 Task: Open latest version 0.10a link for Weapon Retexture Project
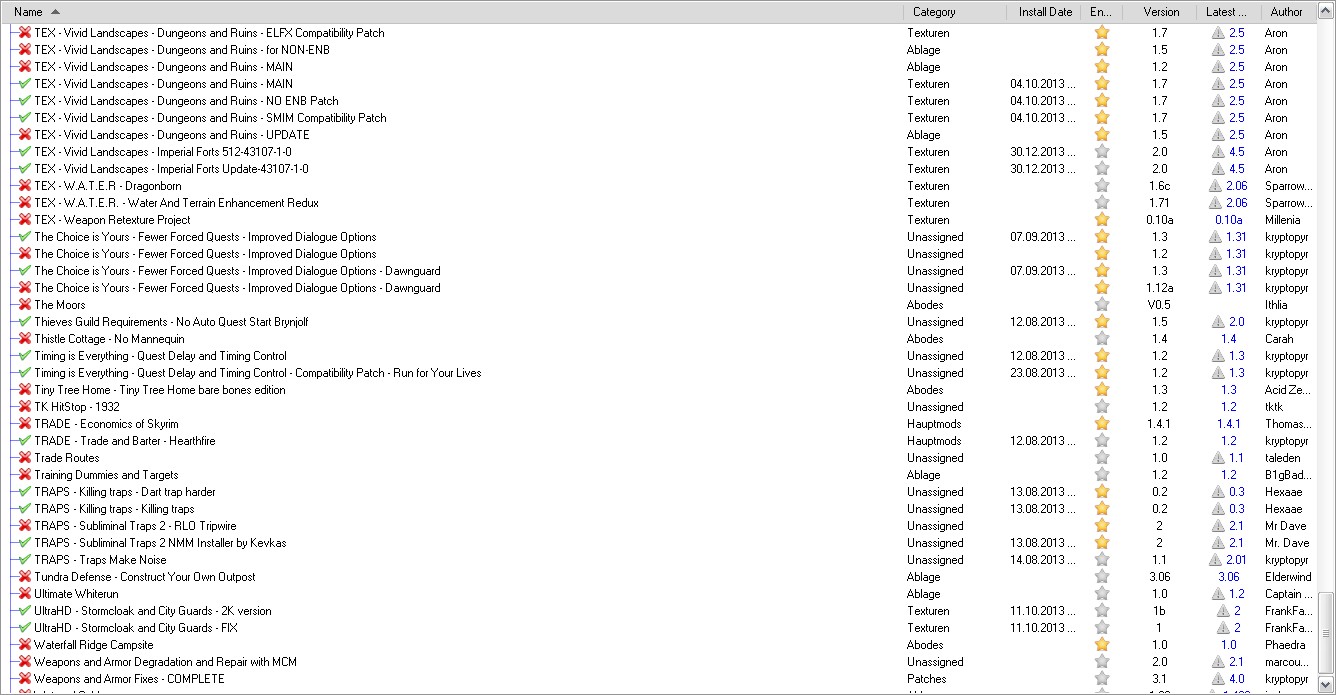[x=1229, y=220]
